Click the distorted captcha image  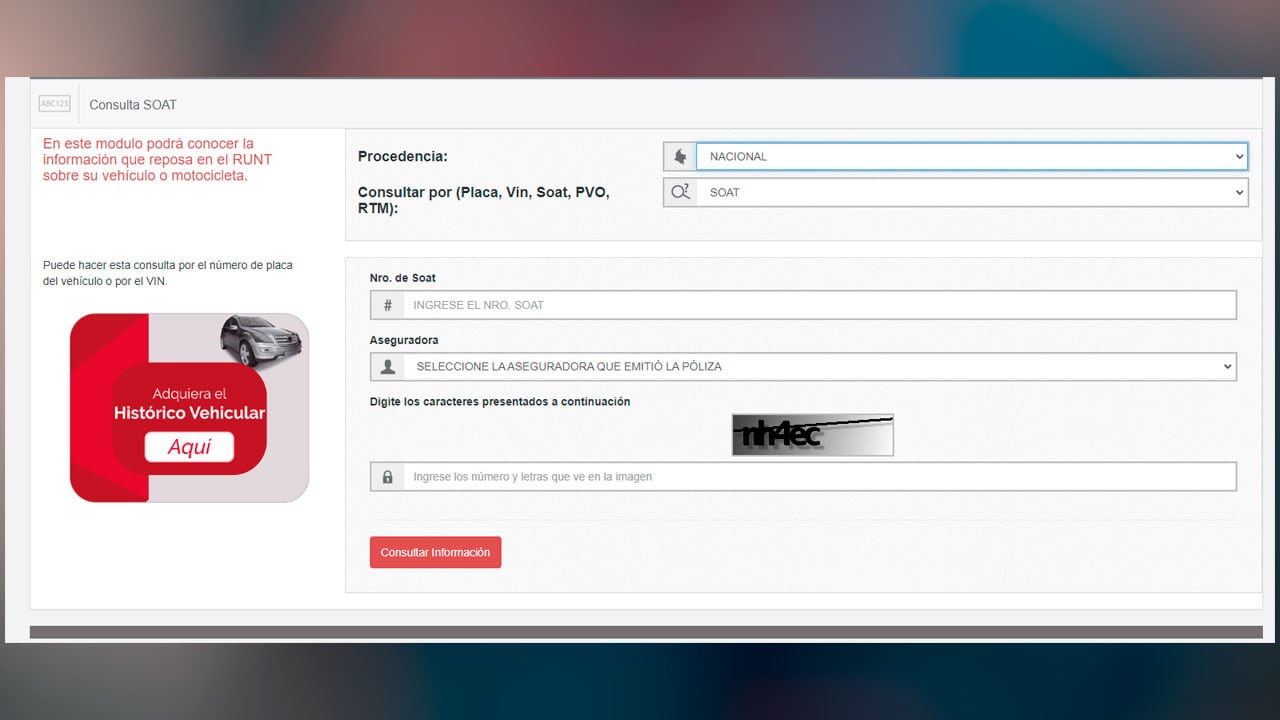click(812, 435)
